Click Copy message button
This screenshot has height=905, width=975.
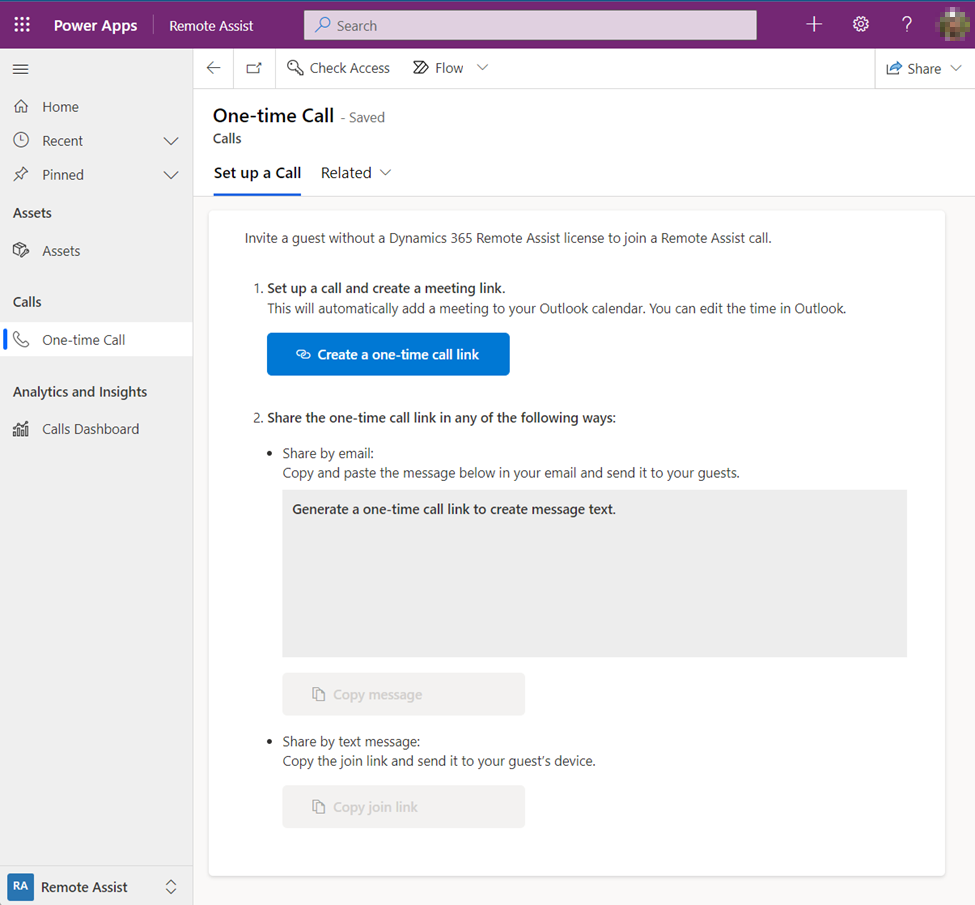404,694
